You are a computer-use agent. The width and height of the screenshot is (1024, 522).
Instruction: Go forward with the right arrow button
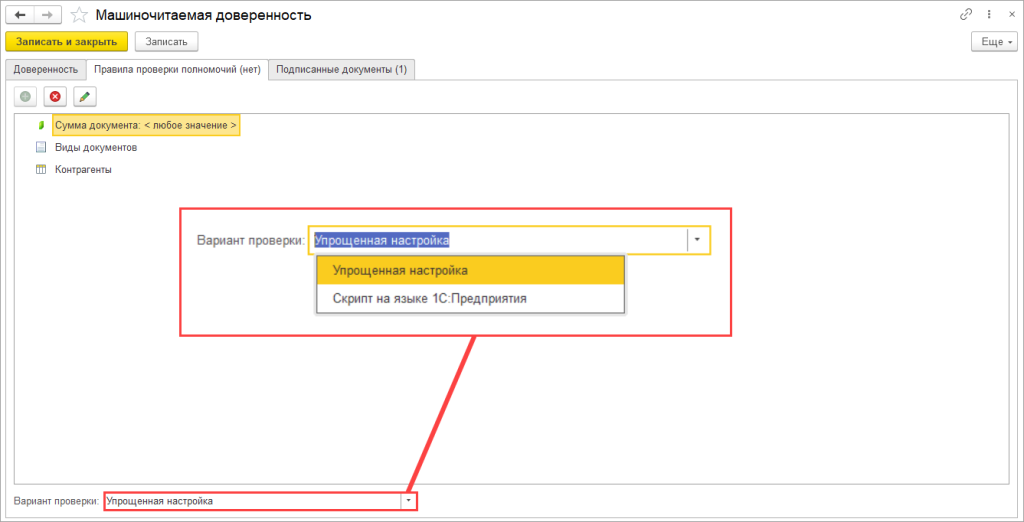click(x=48, y=14)
